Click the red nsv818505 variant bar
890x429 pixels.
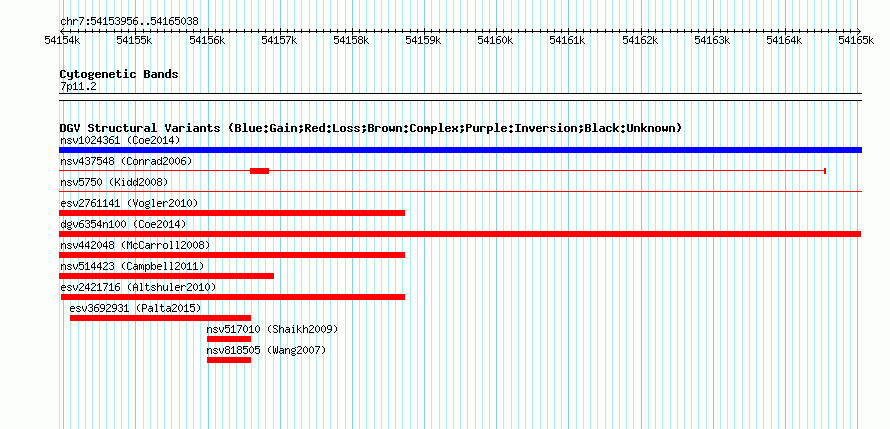[x=229, y=360]
